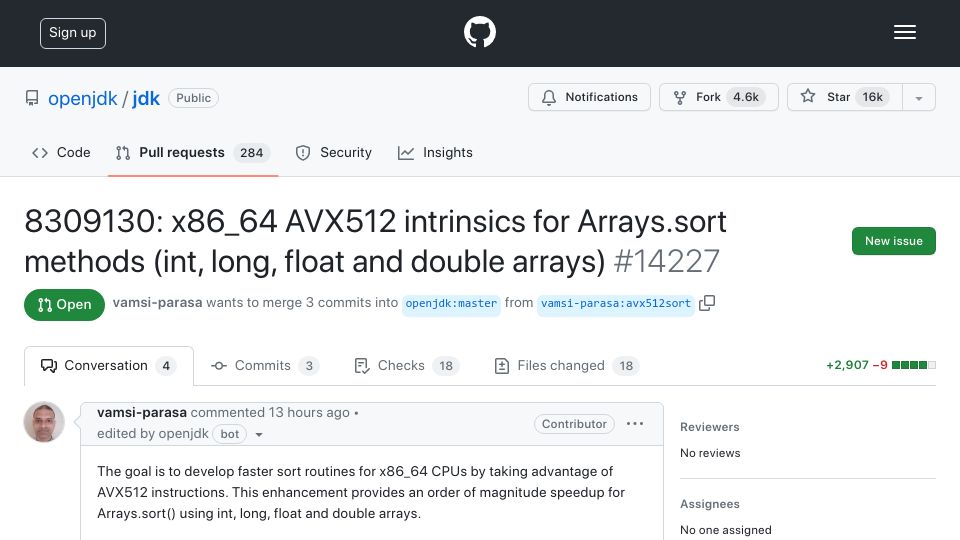960x540 pixels.
Task: Open the jdk repository link
Action: pyautogui.click(x=146, y=98)
